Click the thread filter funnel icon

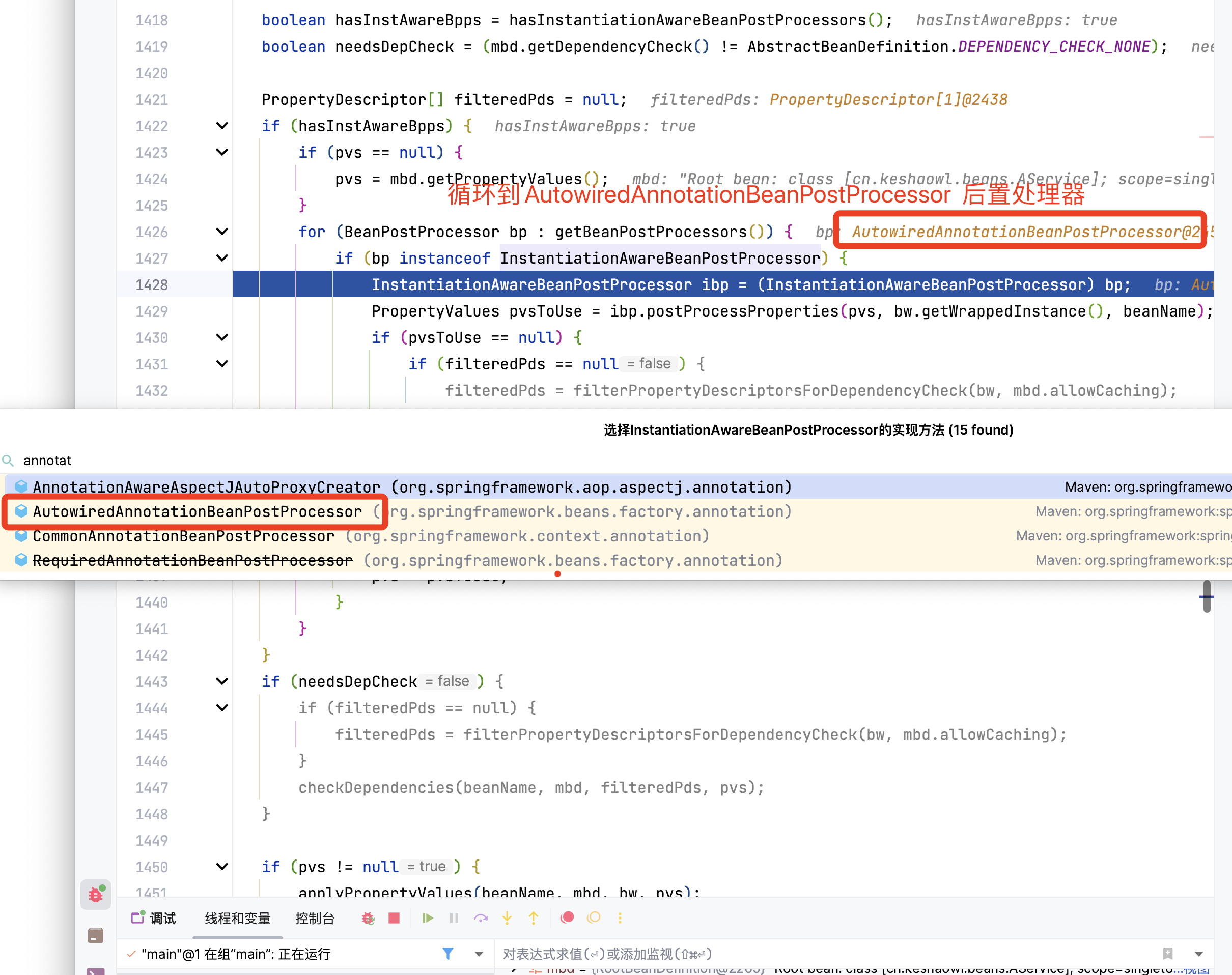point(448,953)
